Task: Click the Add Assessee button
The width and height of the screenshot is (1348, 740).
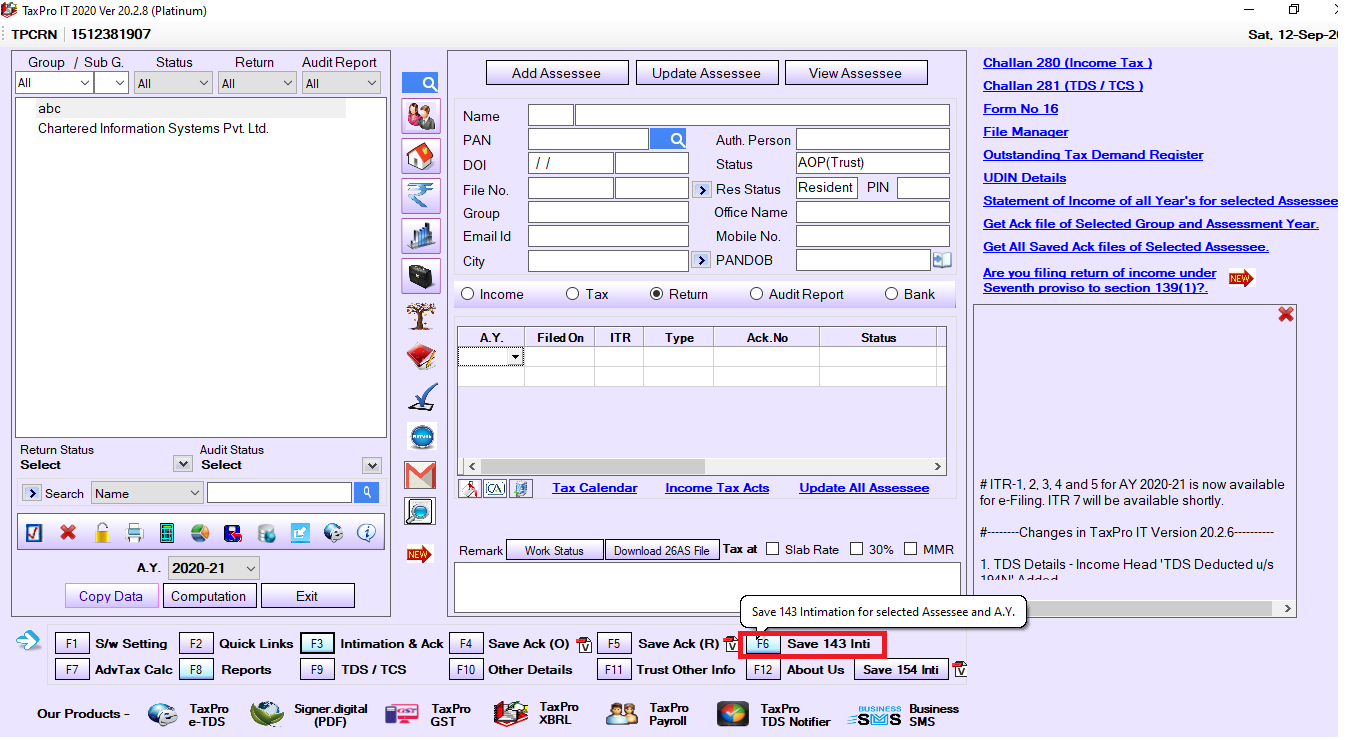Action: tap(557, 73)
